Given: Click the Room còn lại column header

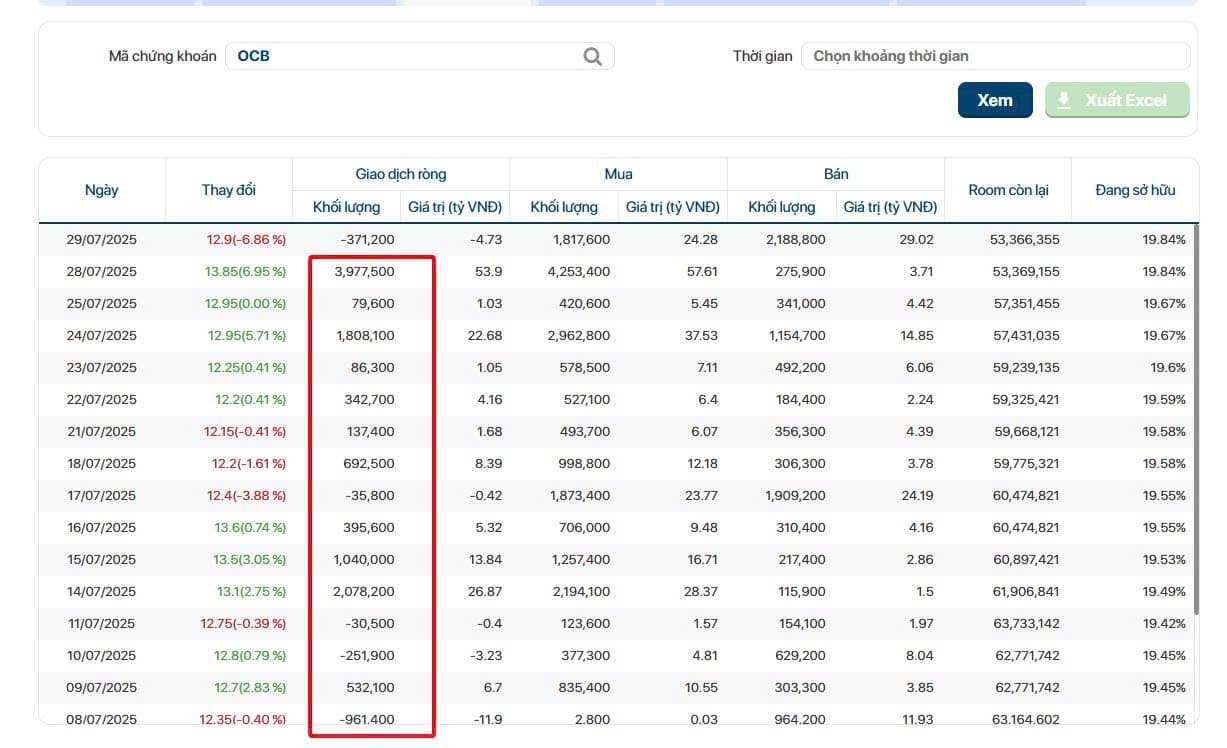Looking at the screenshot, I should 1007,190.
